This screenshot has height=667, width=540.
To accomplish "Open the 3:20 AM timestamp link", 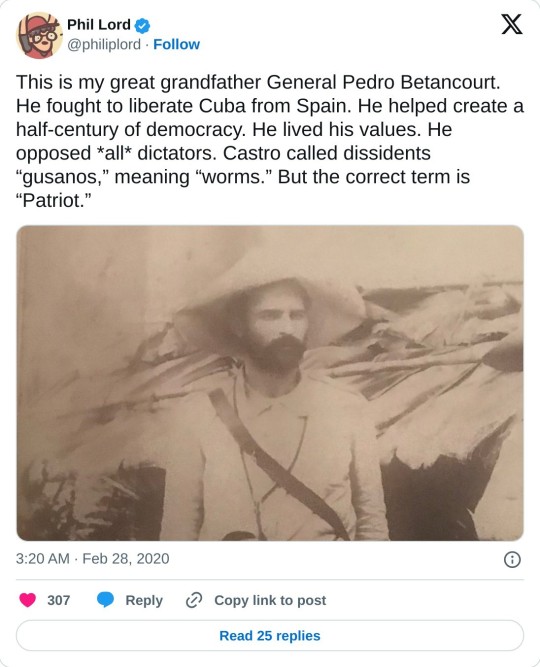I will (x=43, y=559).
